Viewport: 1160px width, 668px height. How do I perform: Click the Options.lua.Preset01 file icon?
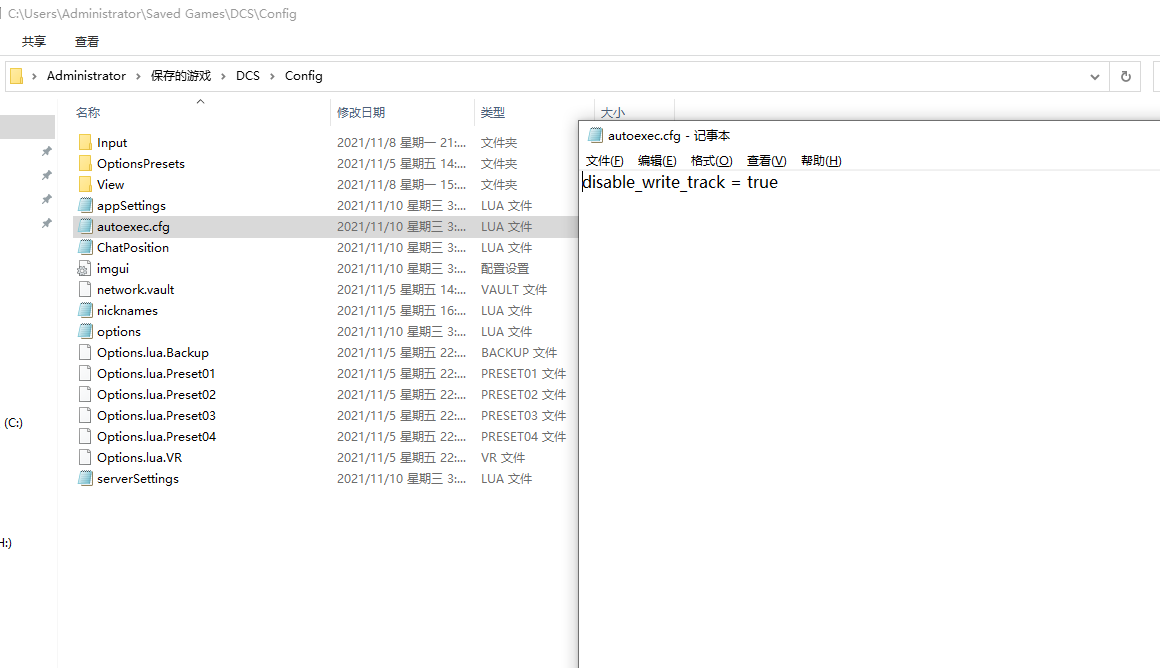pos(85,374)
